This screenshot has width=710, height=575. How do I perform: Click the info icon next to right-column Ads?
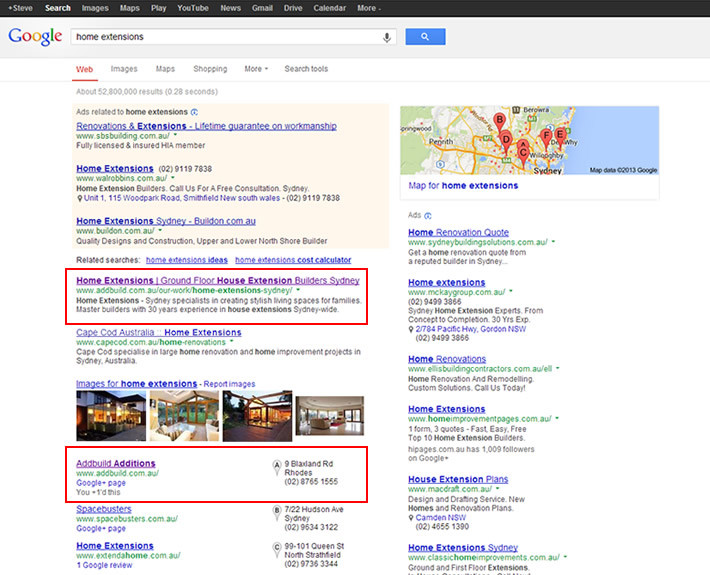428,215
